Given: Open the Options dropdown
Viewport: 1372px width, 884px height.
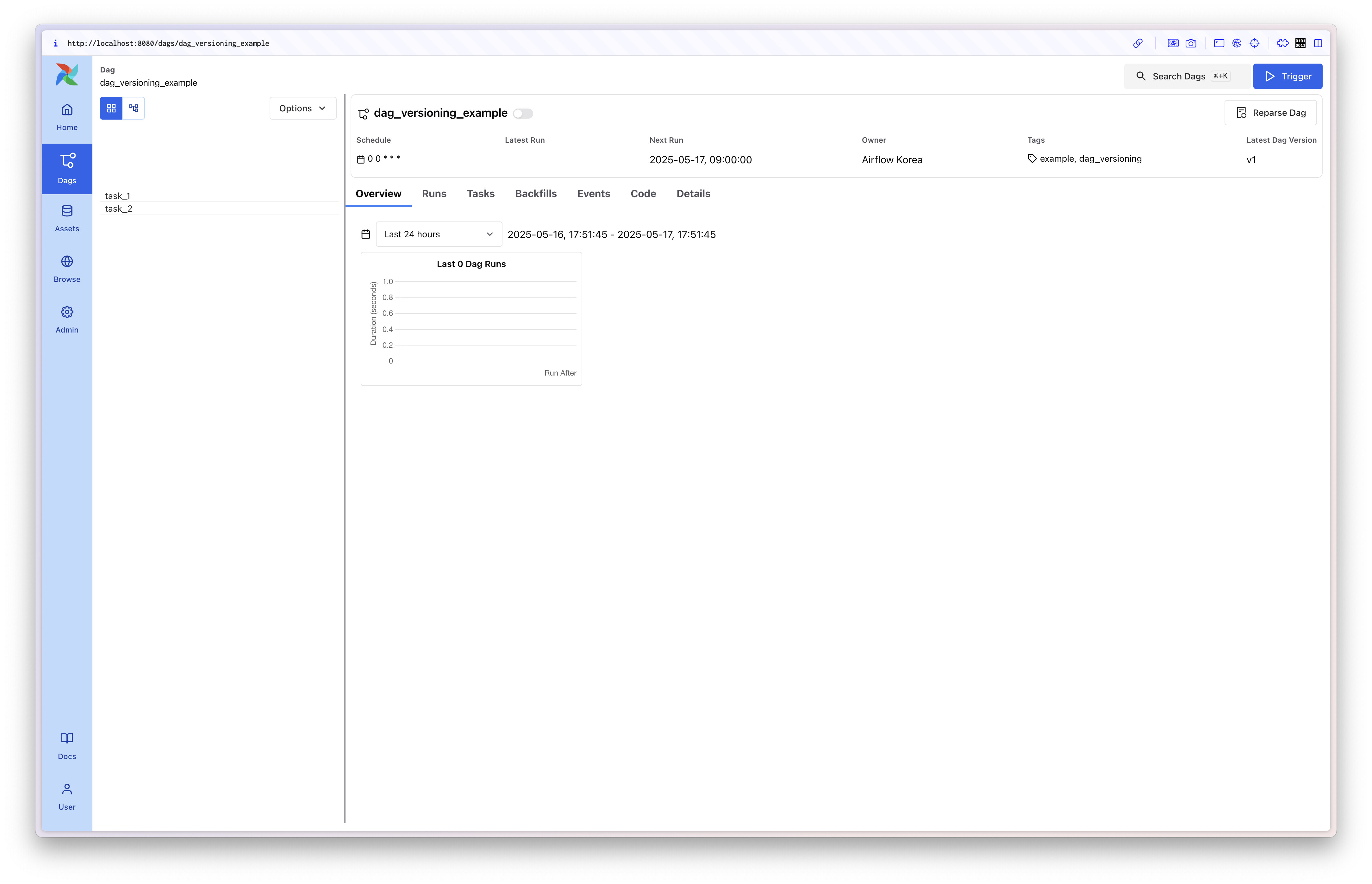Looking at the screenshot, I should 302,108.
